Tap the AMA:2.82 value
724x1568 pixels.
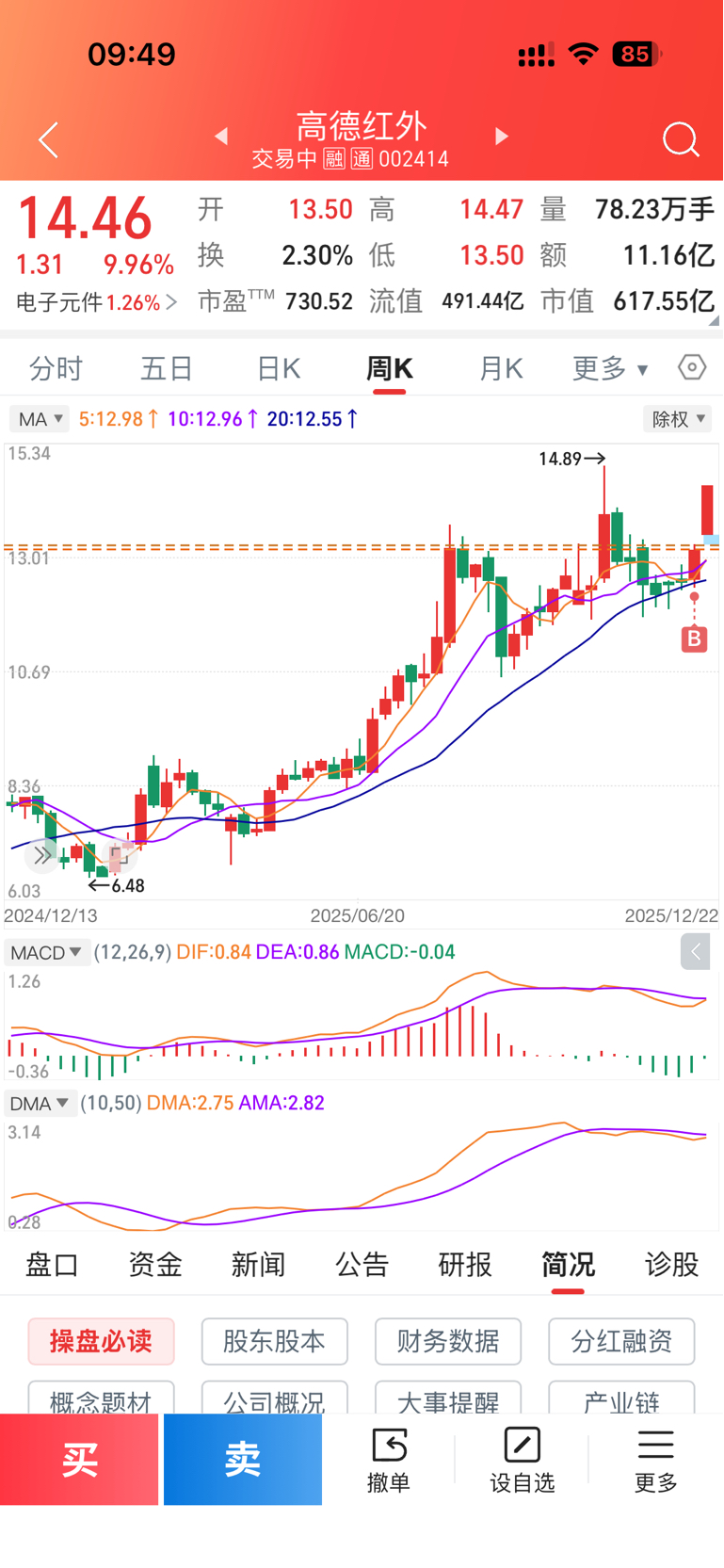pos(282,1103)
